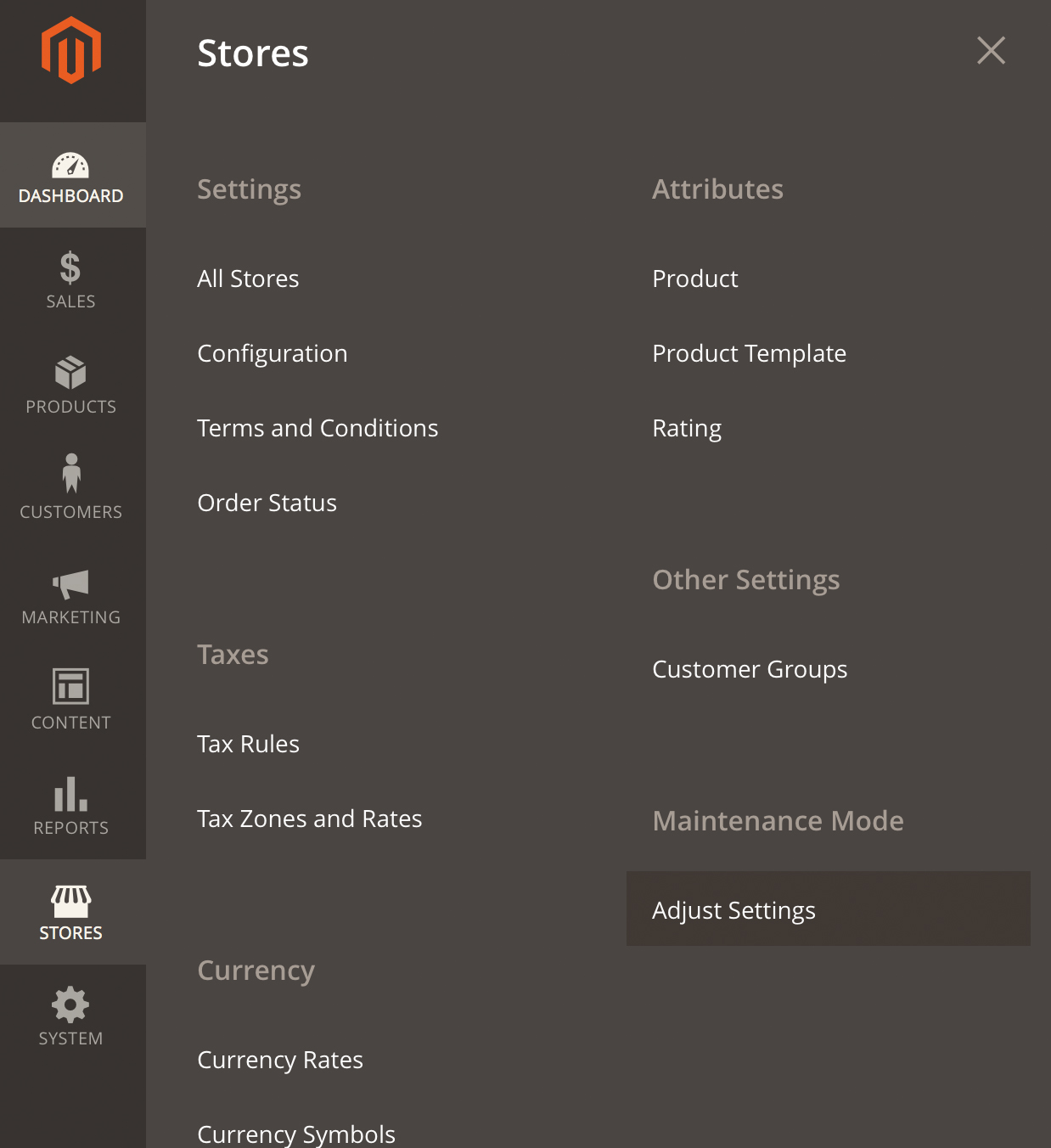Choose Product Template under Attributes

coord(749,353)
